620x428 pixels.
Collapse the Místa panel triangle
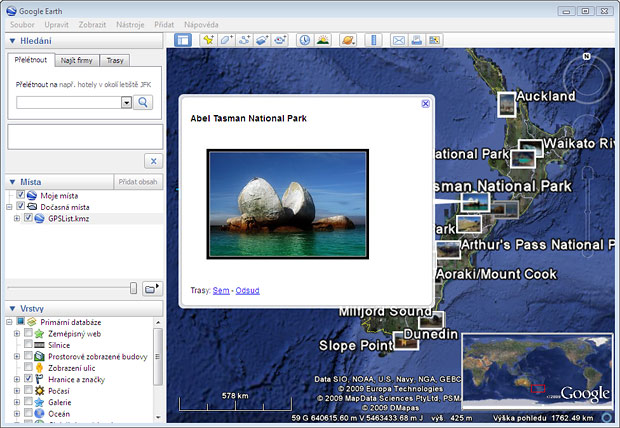click(12, 182)
